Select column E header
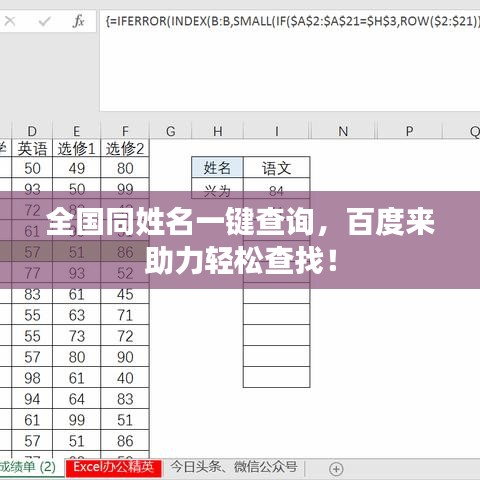The height and width of the screenshot is (480, 480). click(76, 131)
